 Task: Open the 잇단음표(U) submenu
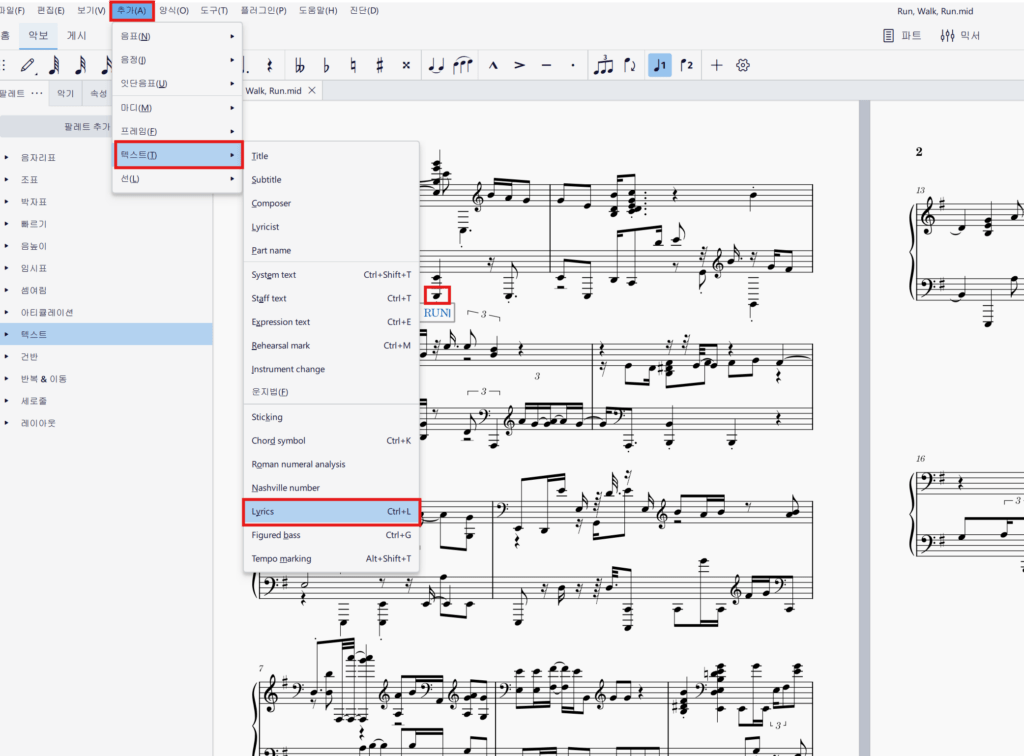pyautogui.click(x=177, y=84)
